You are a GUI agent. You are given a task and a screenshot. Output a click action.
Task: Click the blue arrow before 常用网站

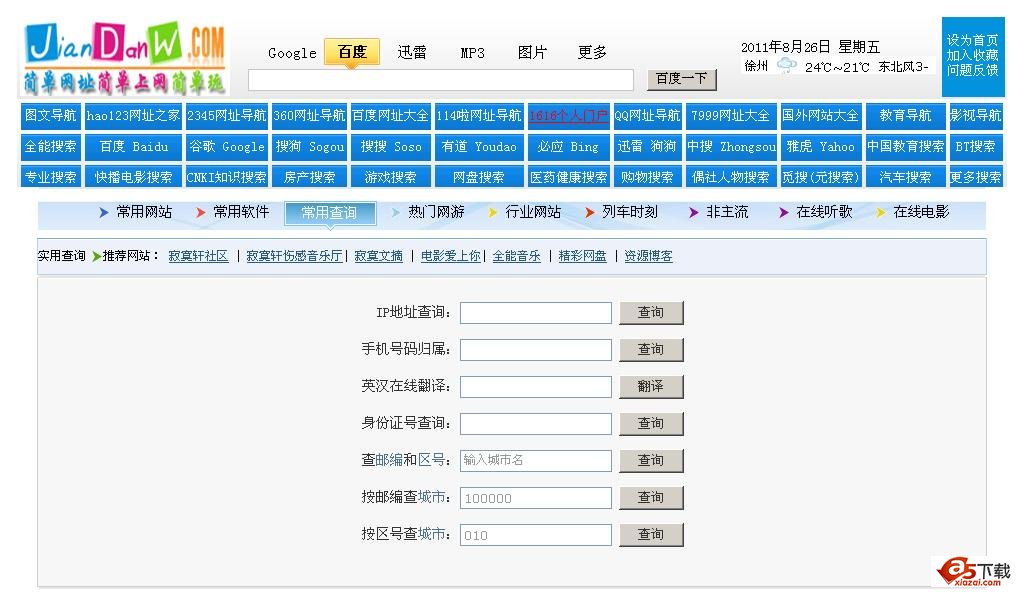[x=103, y=212]
